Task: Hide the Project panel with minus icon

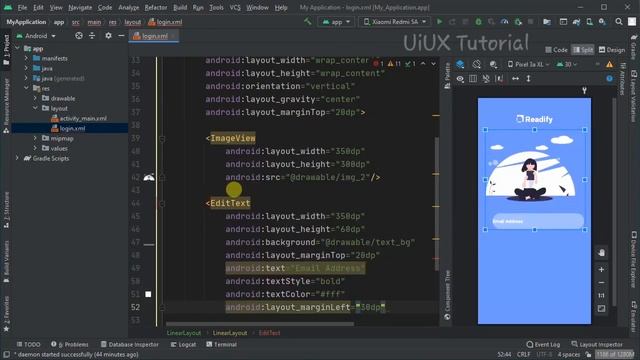Action: coord(121,36)
